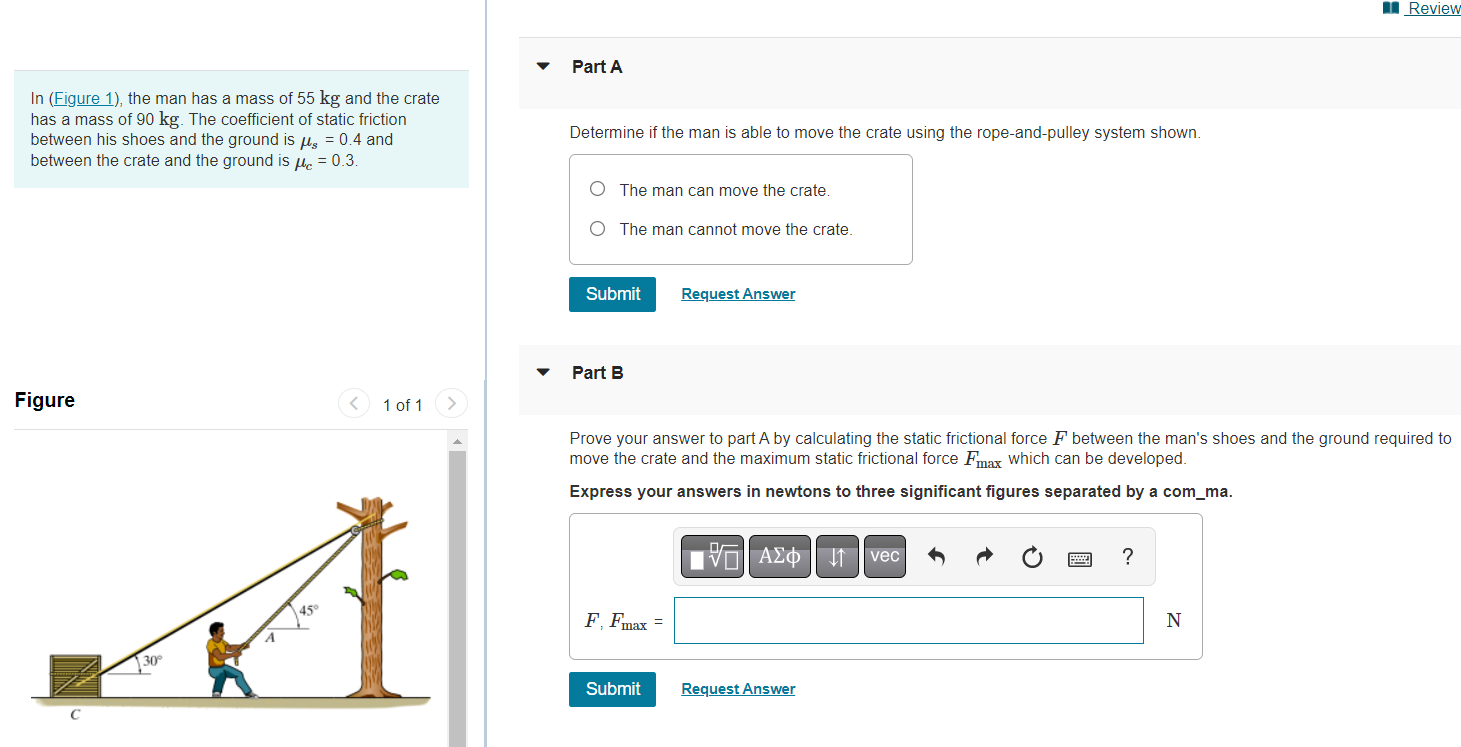Open equation editor help via question mark
Viewport: 1461px width, 747px height.
1127,557
